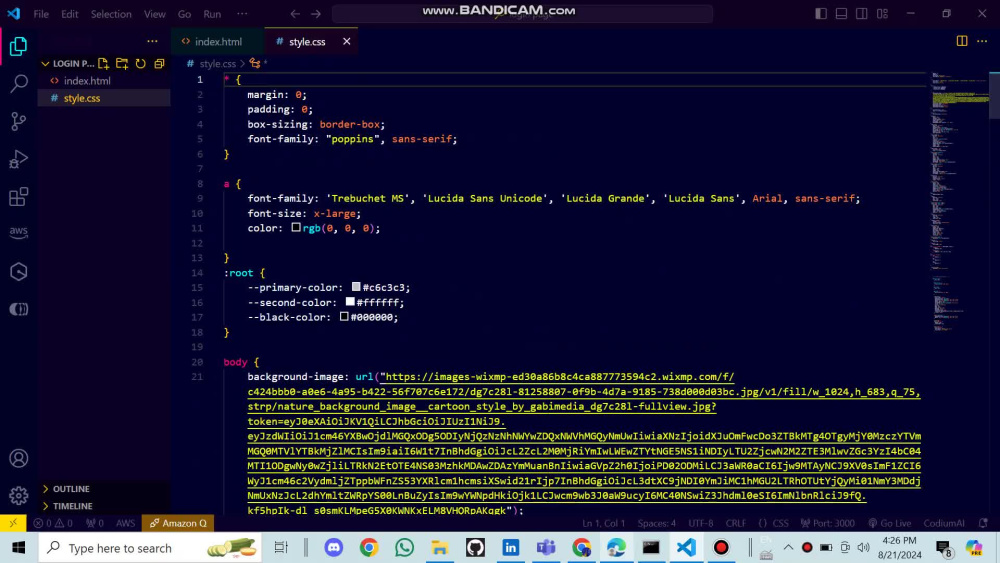Open color picker for rgb(0, 0, 0) swatch
This screenshot has height=563, width=1000.
click(296, 228)
